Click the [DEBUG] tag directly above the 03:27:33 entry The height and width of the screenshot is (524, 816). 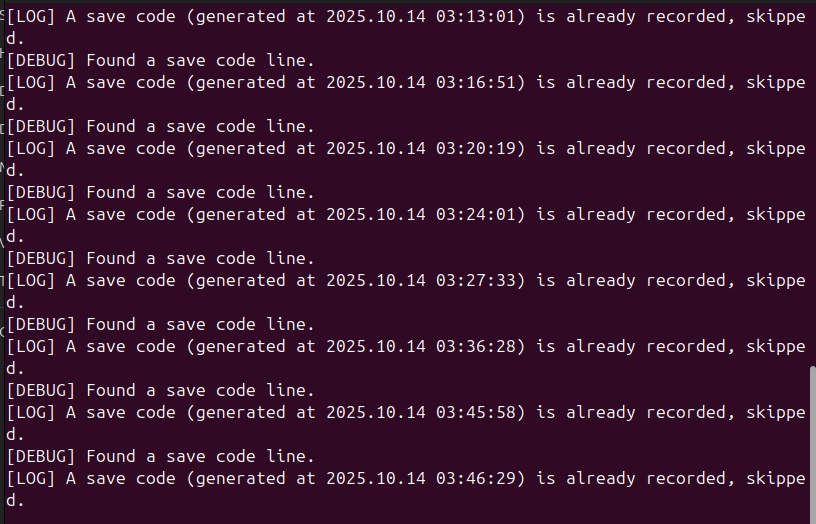[x=41, y=259]
